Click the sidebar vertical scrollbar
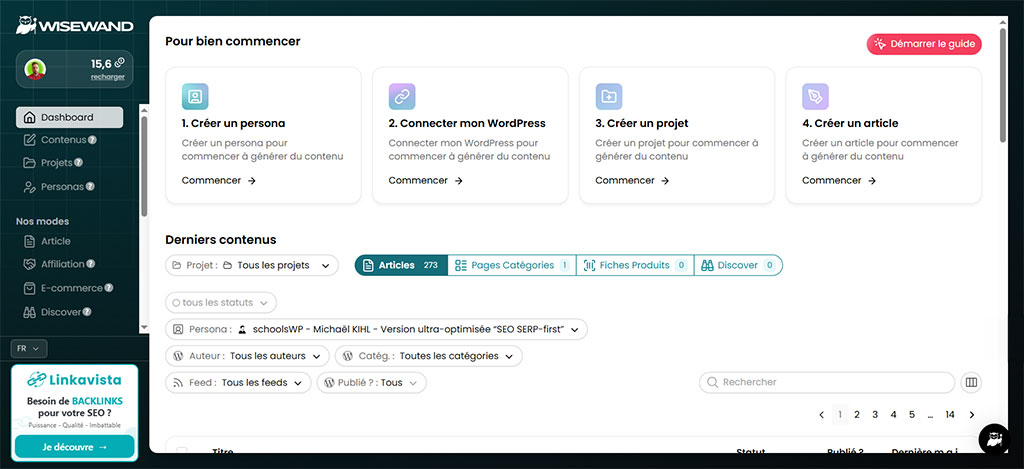 click(144, 165)
